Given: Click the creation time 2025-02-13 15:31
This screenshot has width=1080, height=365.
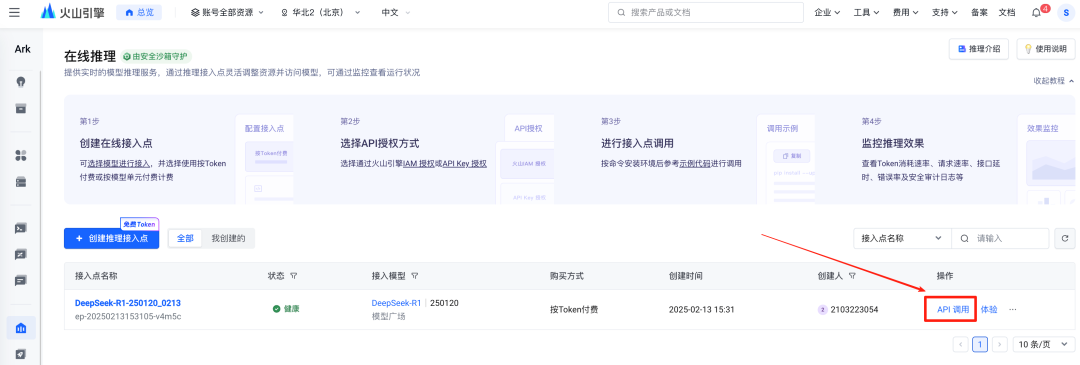Looking at the screenshot, I should point(701,310).
